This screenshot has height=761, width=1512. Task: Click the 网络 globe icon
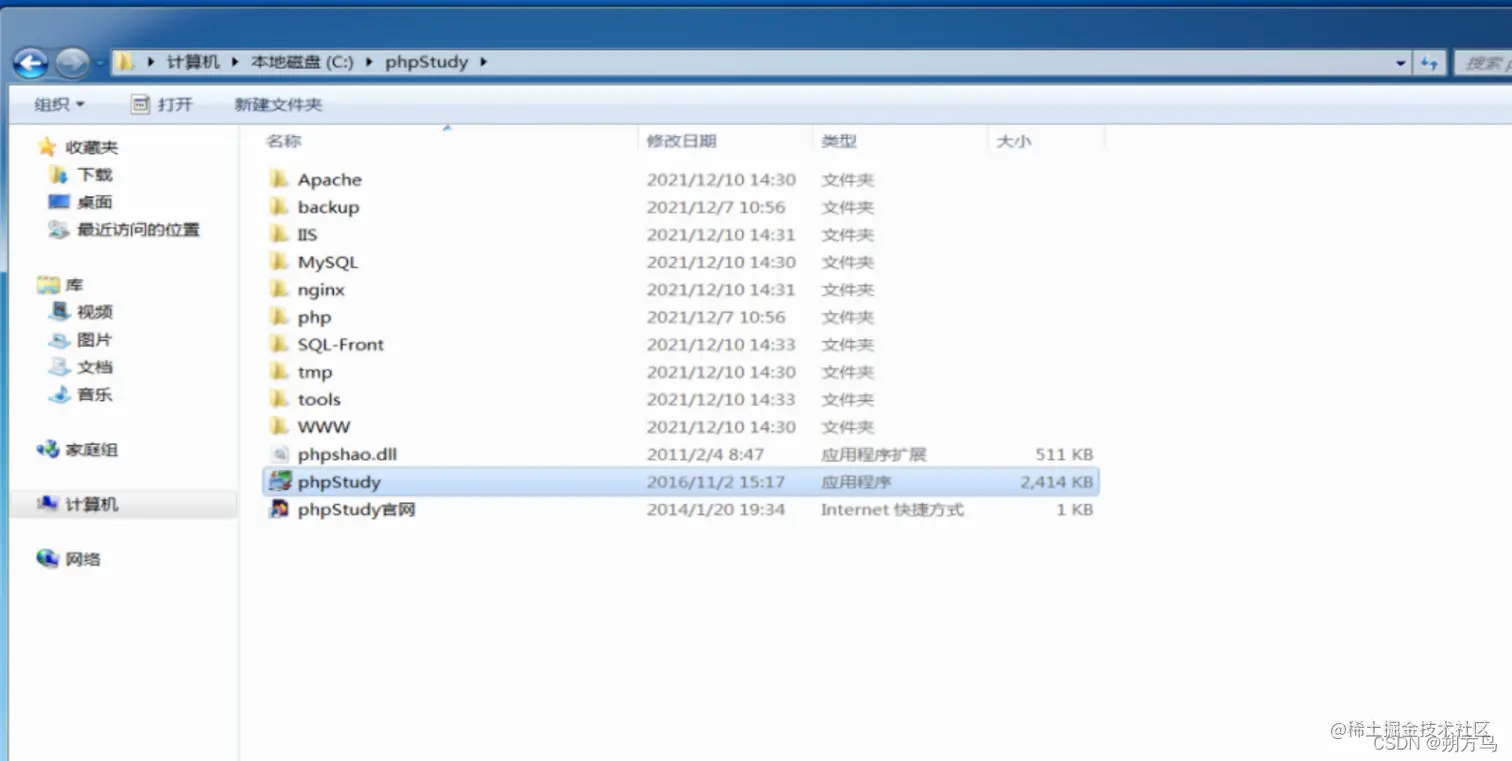[47, 558]
